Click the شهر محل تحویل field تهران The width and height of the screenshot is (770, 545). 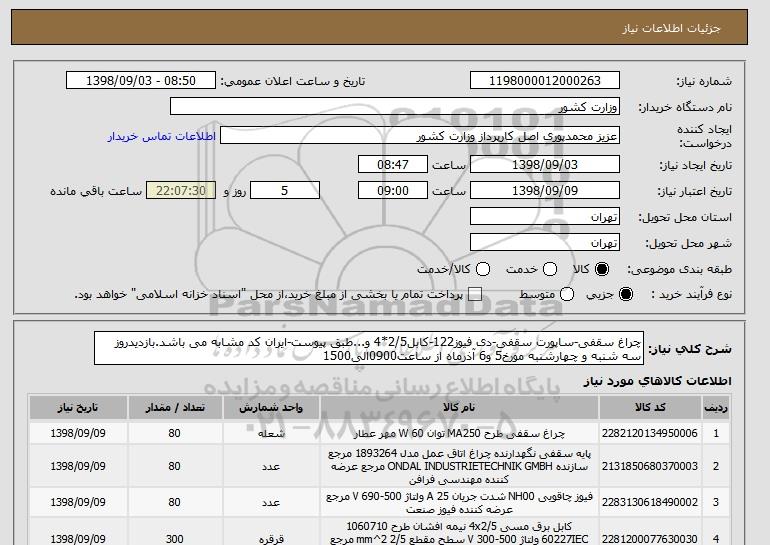click(x=545, y=243)
